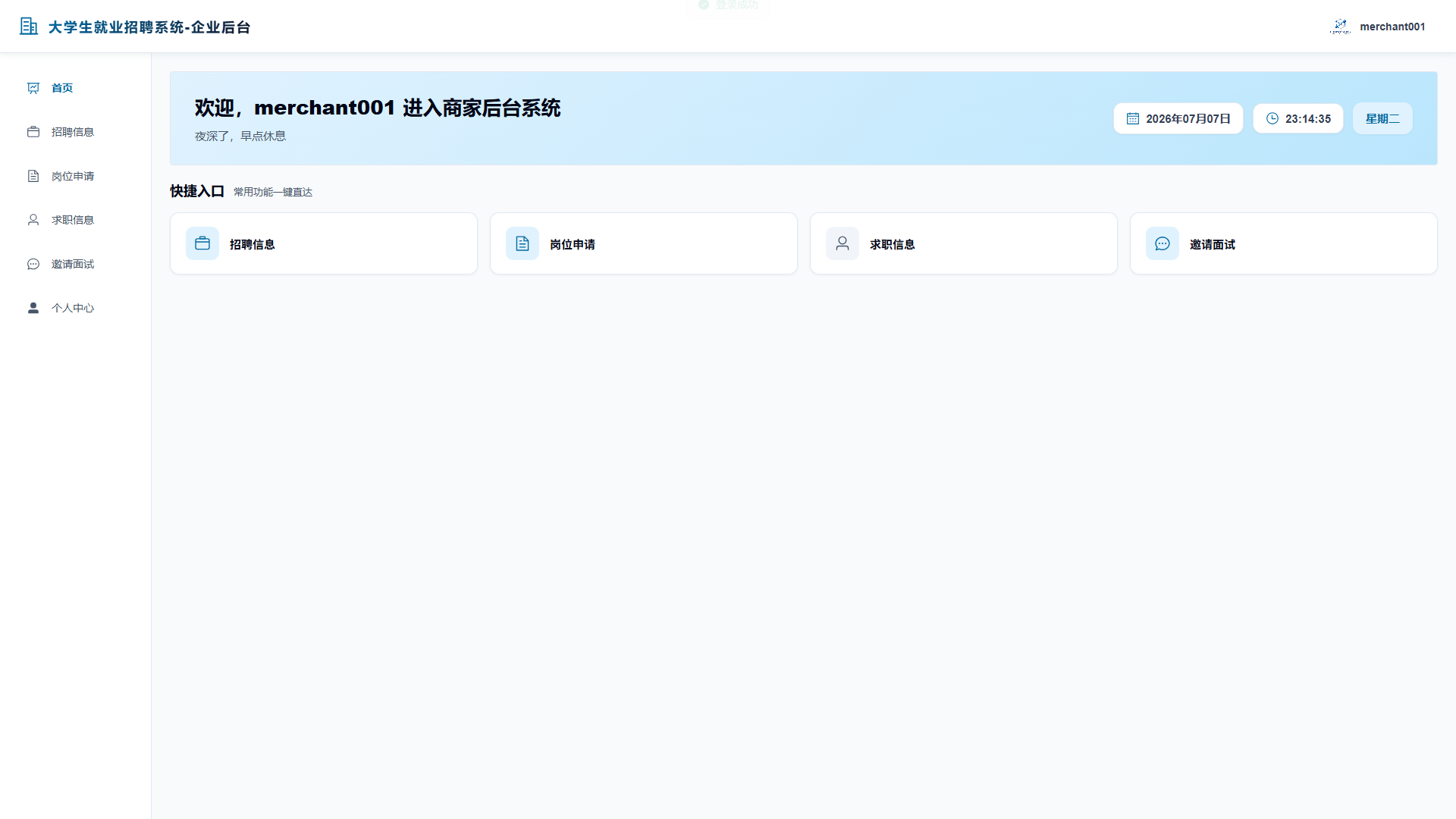
Task: Click the chat bubble icon beside sidebar 邀请面试
Action: click(x=33, y=264)
